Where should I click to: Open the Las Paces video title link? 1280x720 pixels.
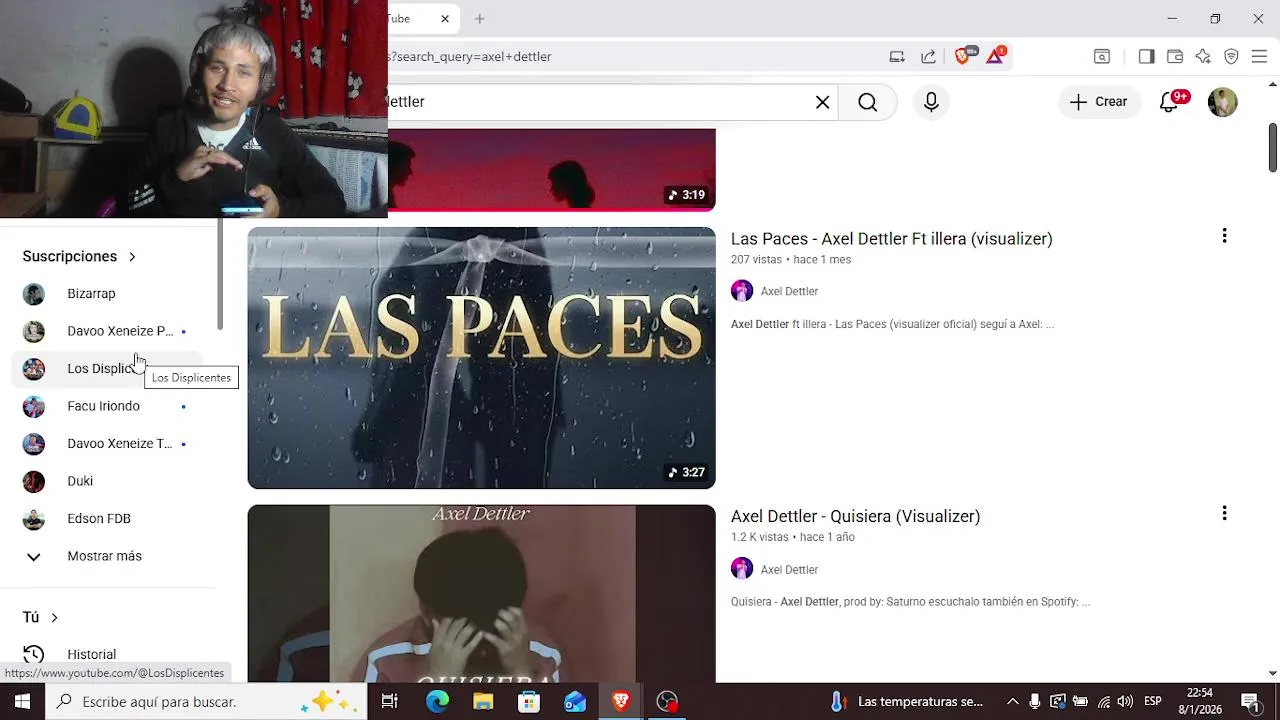pyautogui.click(x=891, y=239)
